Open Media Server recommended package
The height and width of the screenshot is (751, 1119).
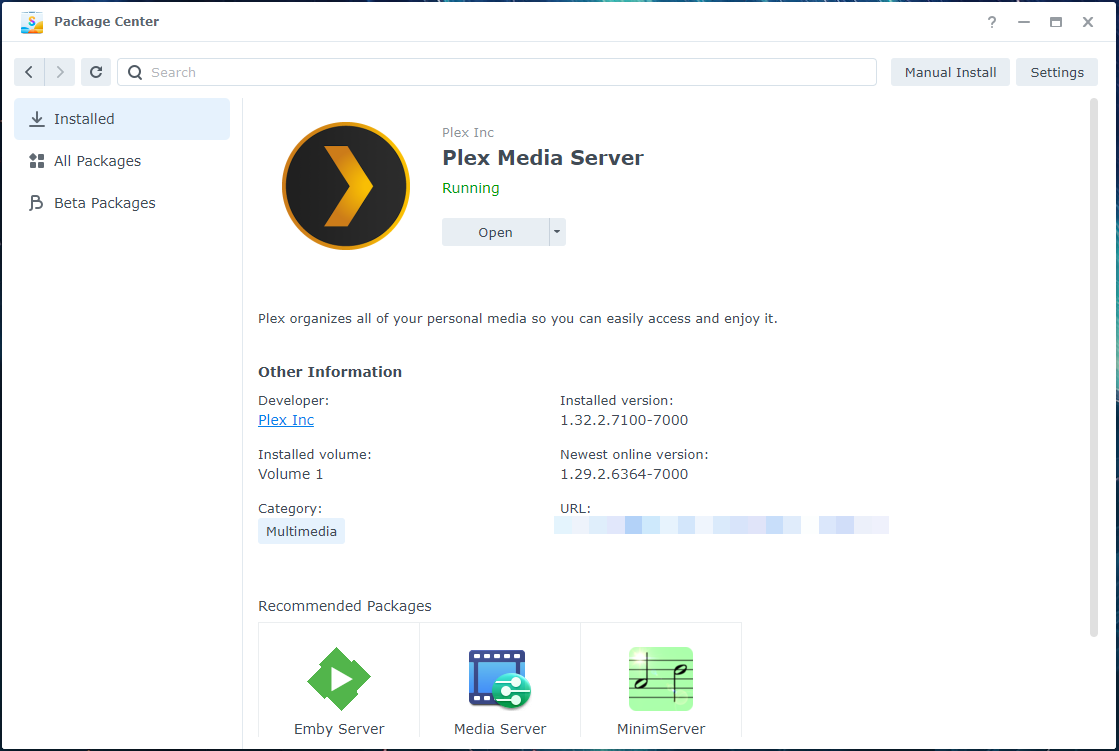tap(500, 680)
